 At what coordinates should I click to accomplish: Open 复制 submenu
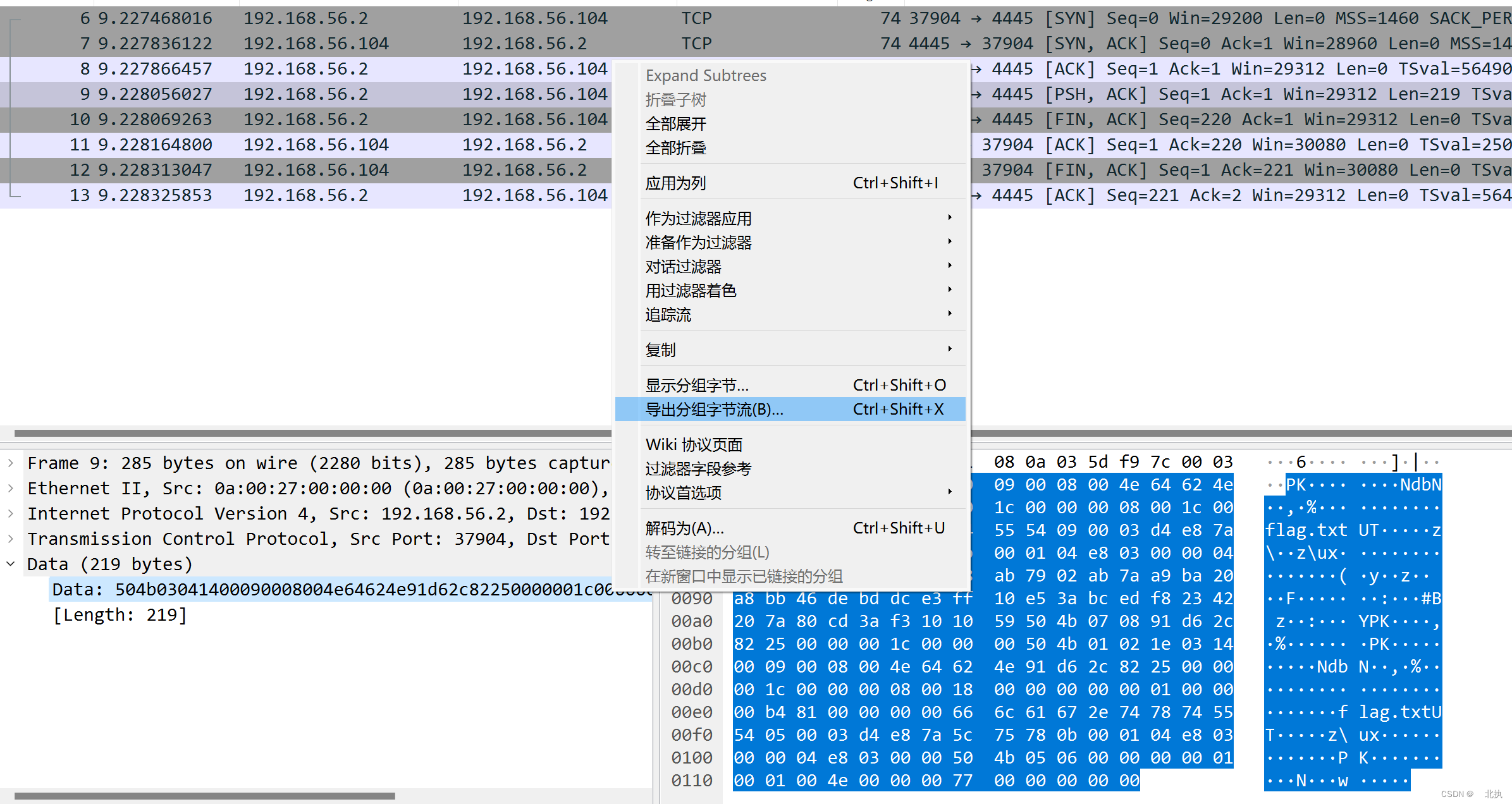click(661, 350)
